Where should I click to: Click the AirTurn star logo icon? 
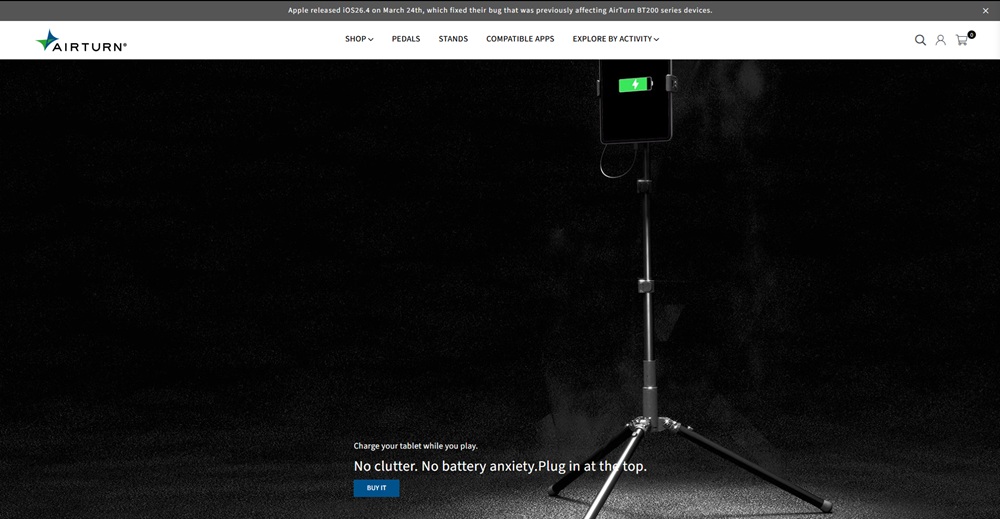(47, 40)
